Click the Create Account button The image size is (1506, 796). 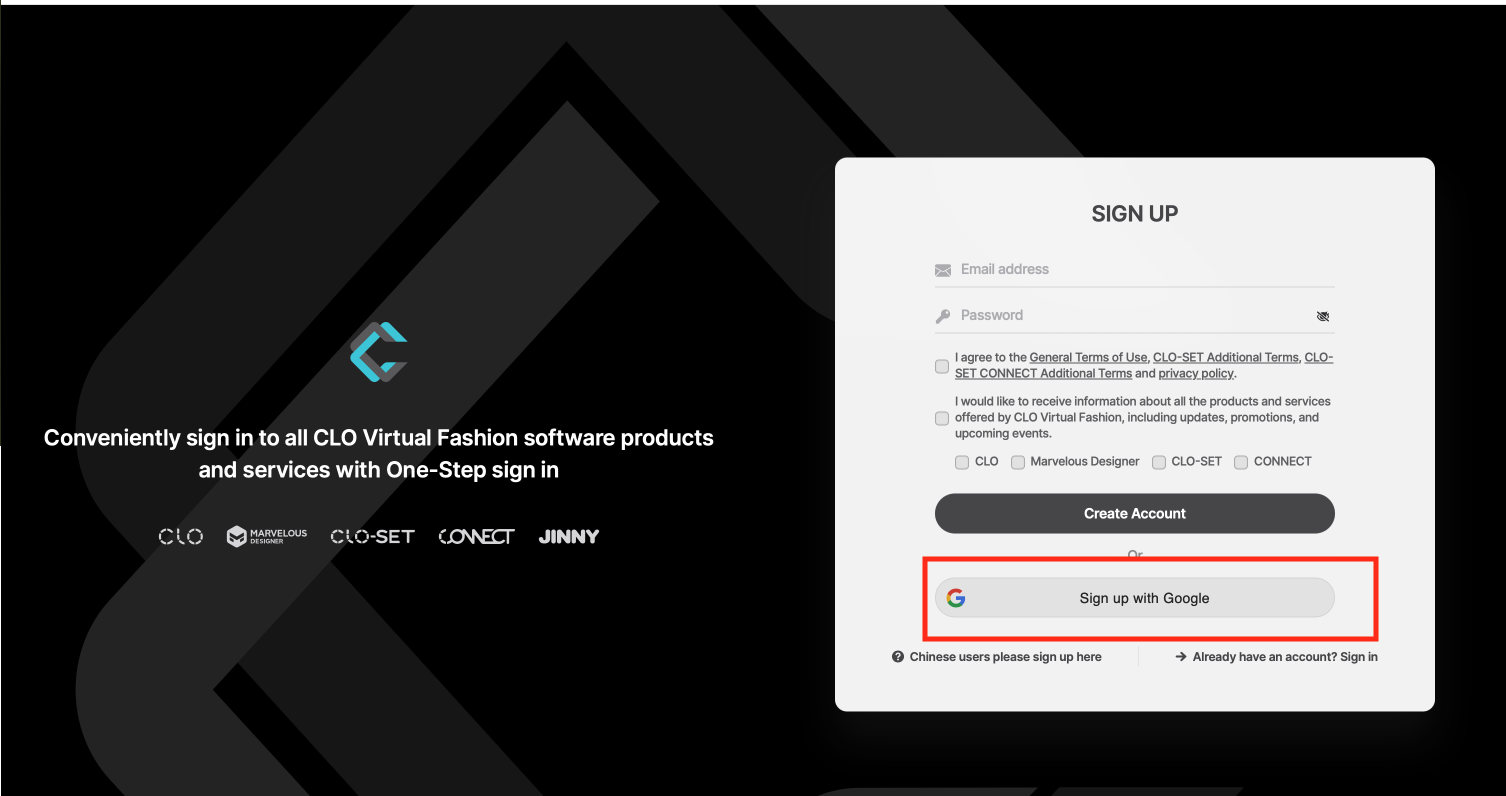point(1135,513)
